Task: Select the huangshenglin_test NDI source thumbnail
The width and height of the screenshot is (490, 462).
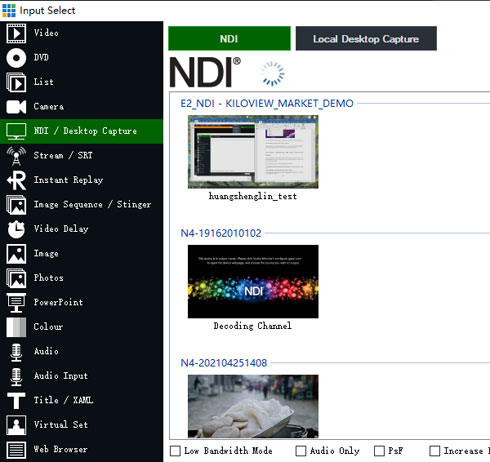Action: tap(253, 152)
